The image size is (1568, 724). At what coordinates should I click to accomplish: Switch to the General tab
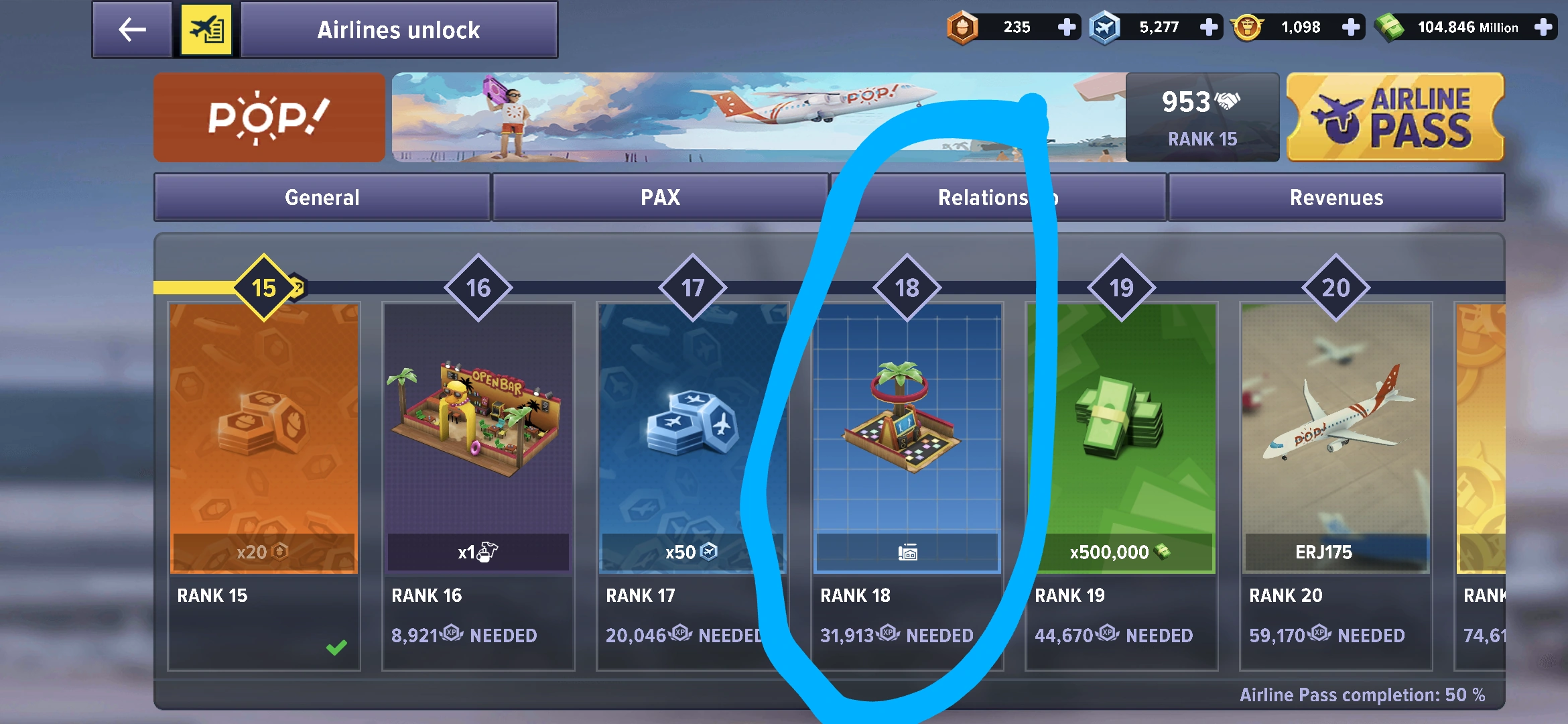coord(322,197)
